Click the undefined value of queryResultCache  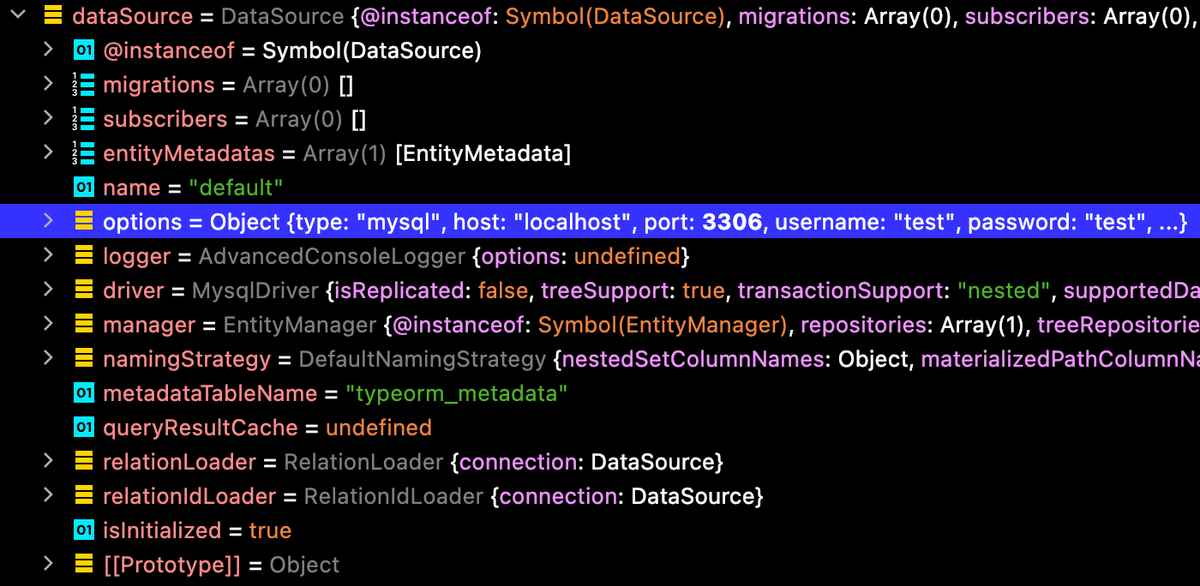tap(379, 427)
